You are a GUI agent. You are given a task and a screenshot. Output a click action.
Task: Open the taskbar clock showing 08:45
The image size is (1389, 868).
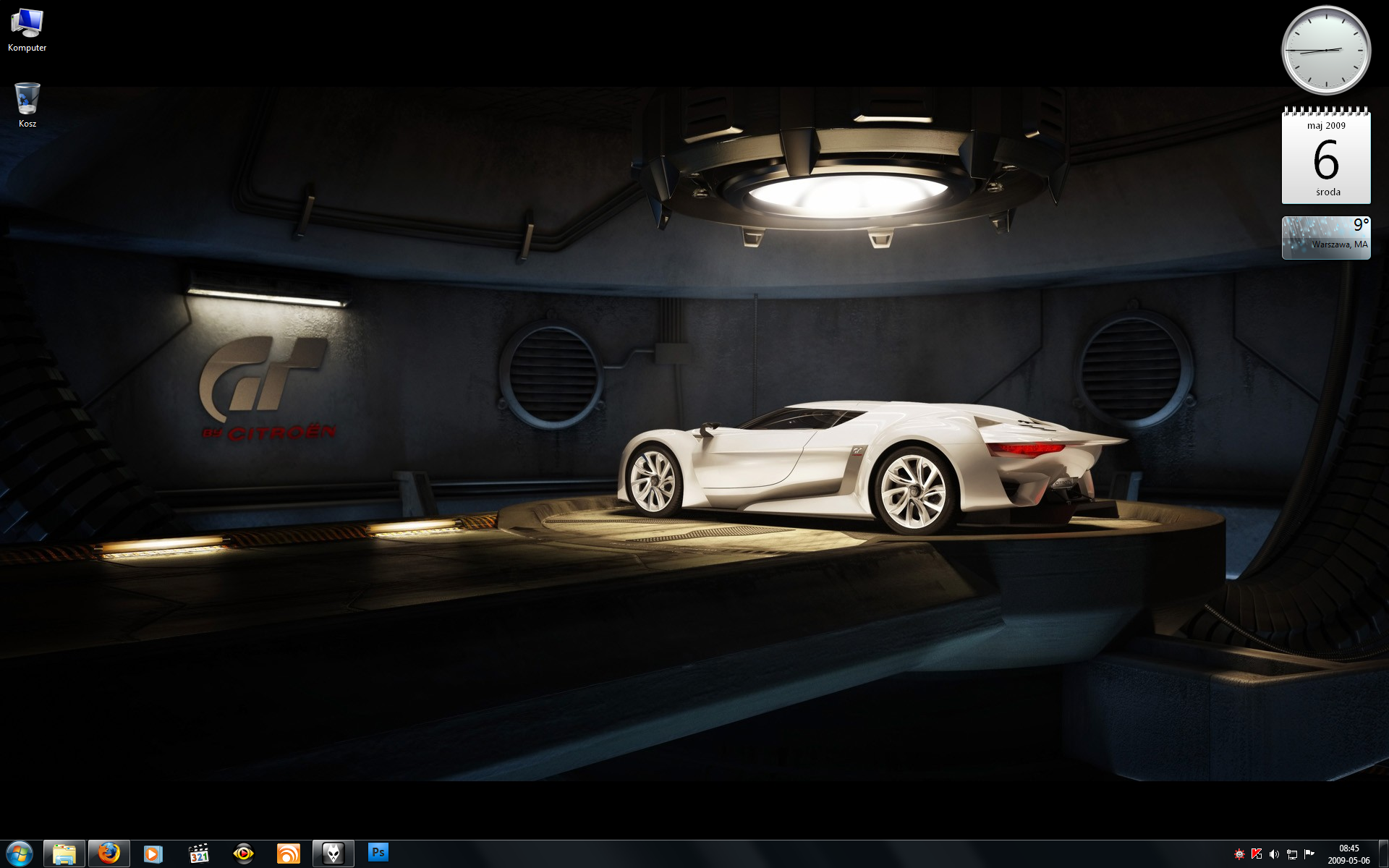1348,854
